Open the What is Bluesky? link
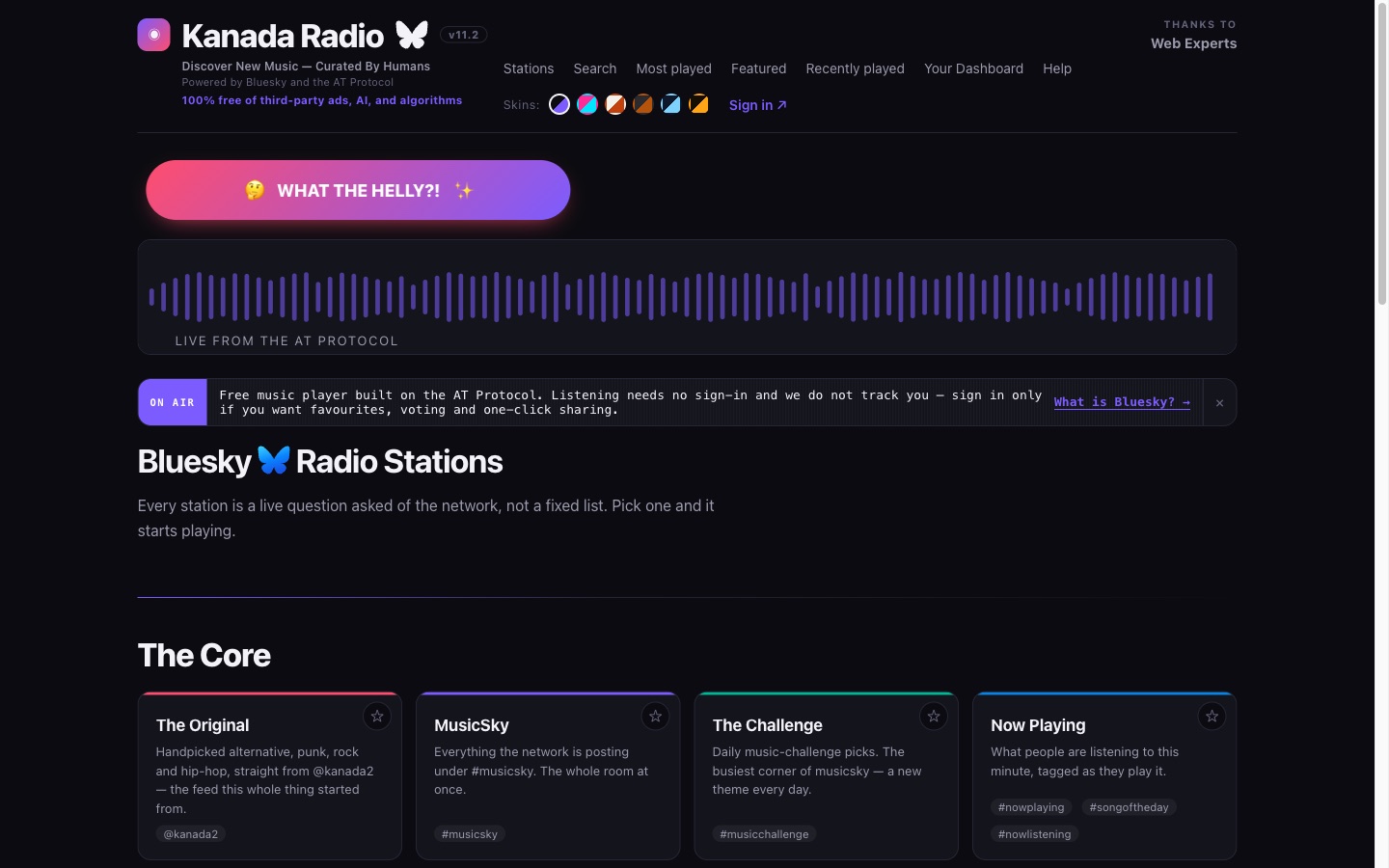Image resolution: width=1389 pixels, height=868 pixels. coord(1122,402)
